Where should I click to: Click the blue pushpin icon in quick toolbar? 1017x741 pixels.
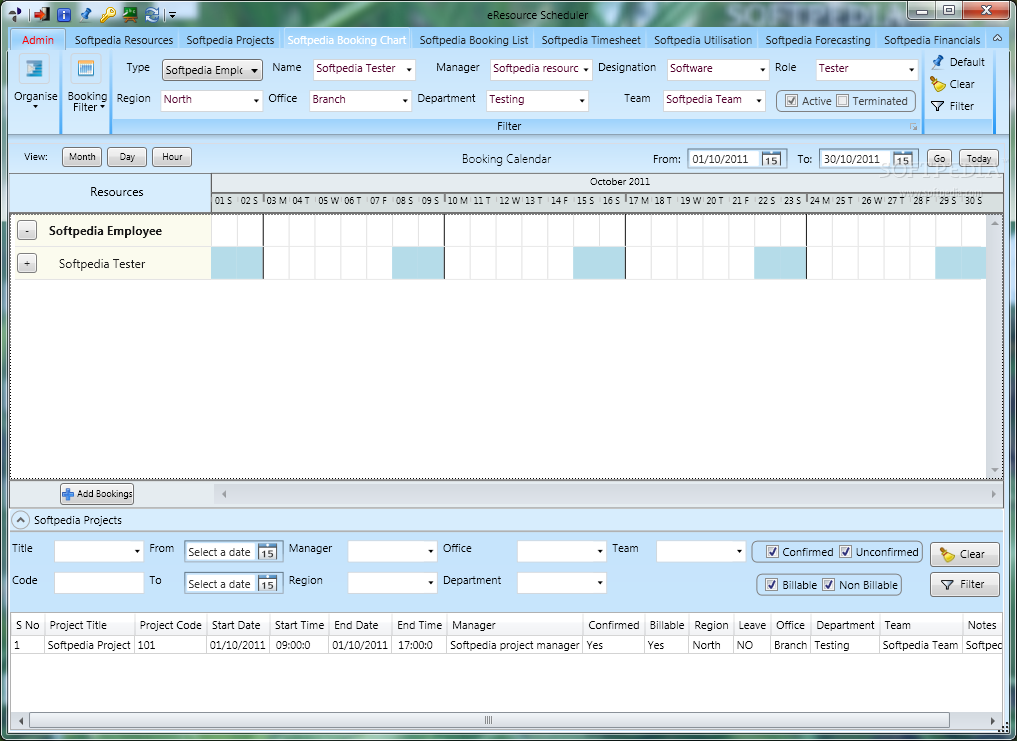(x=85, y=14)
